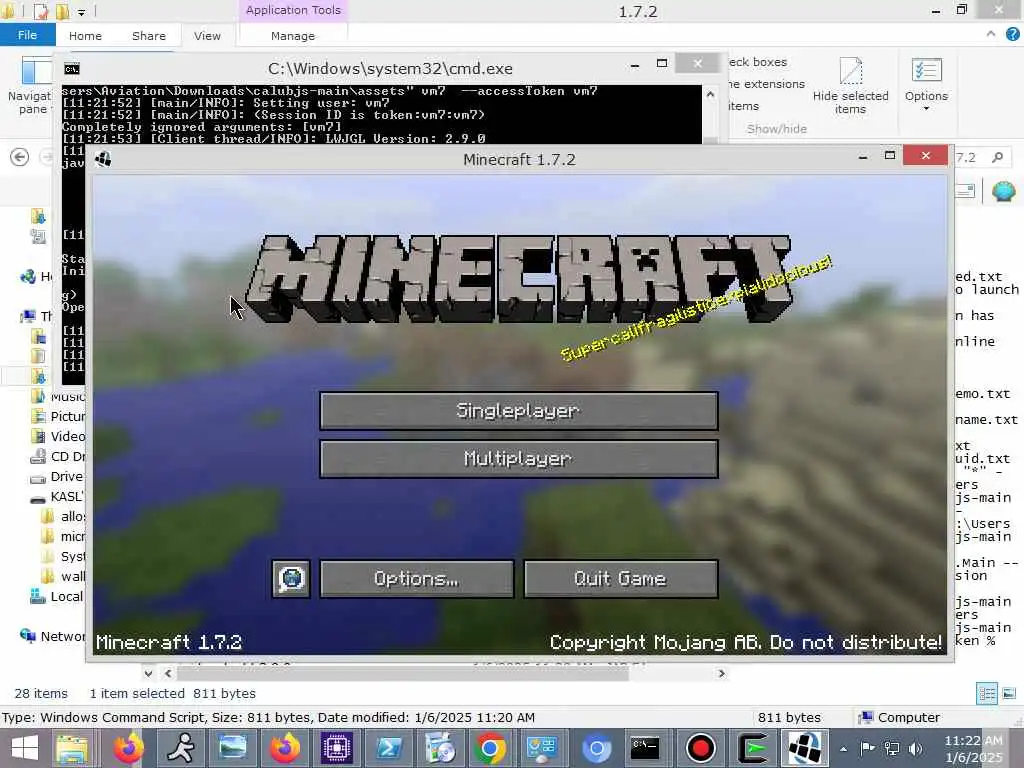Open the Explorer File tab
Screen dimensions: 1024x768
[27, 35]
